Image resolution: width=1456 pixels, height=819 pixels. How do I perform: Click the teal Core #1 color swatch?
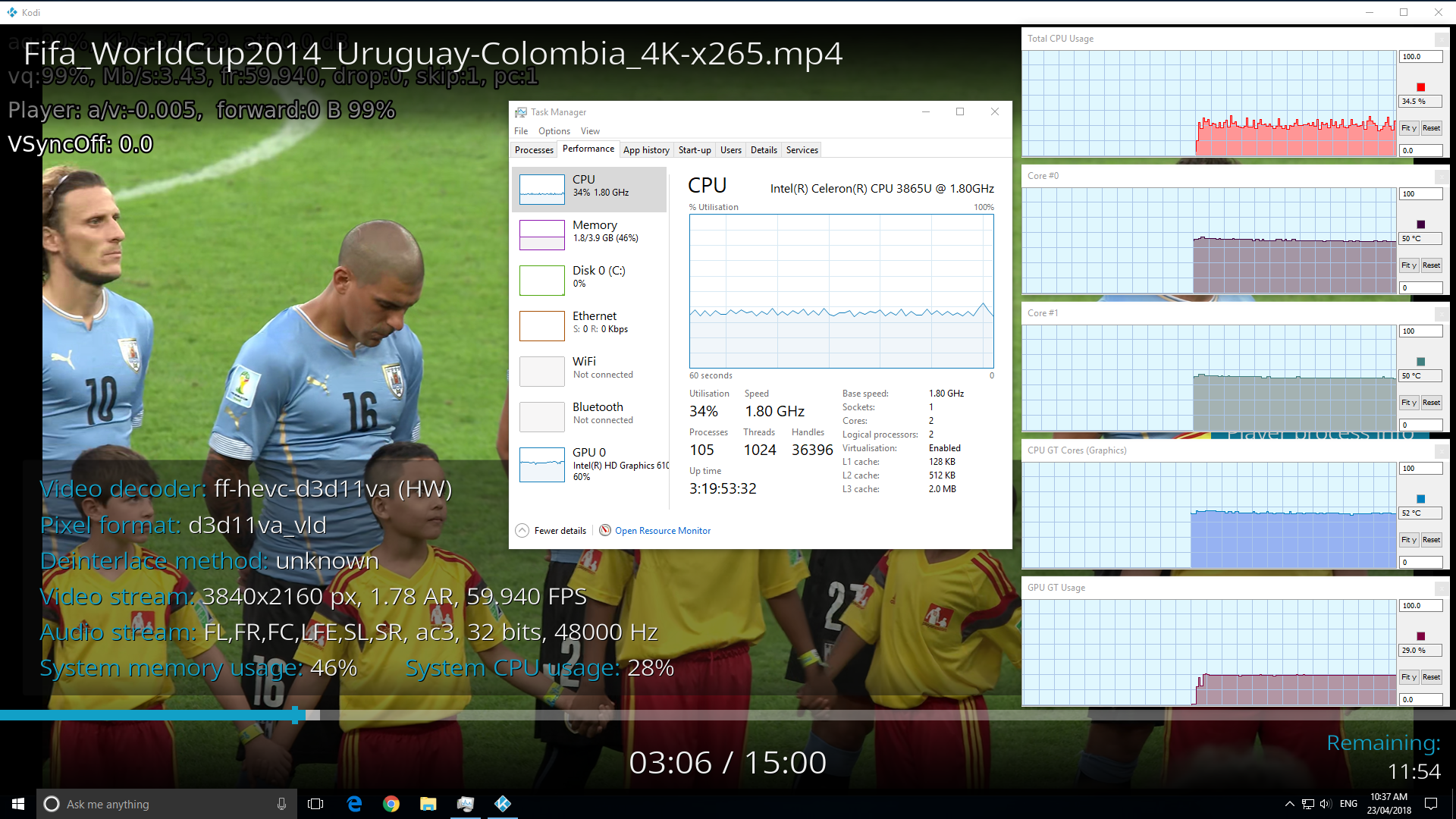tap(1421, 362)
